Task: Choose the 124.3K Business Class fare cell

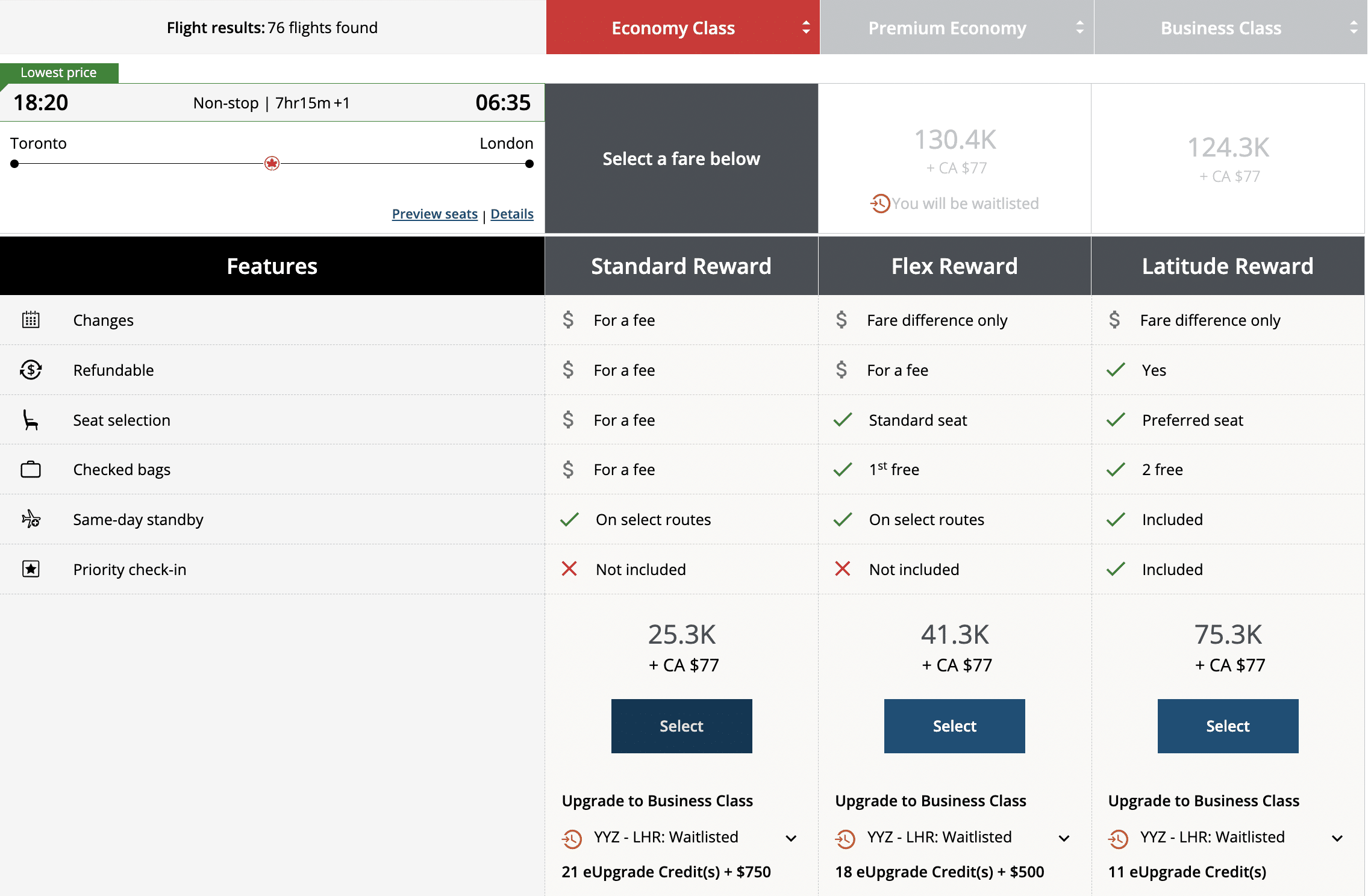Action: [x=1228, y=159]
